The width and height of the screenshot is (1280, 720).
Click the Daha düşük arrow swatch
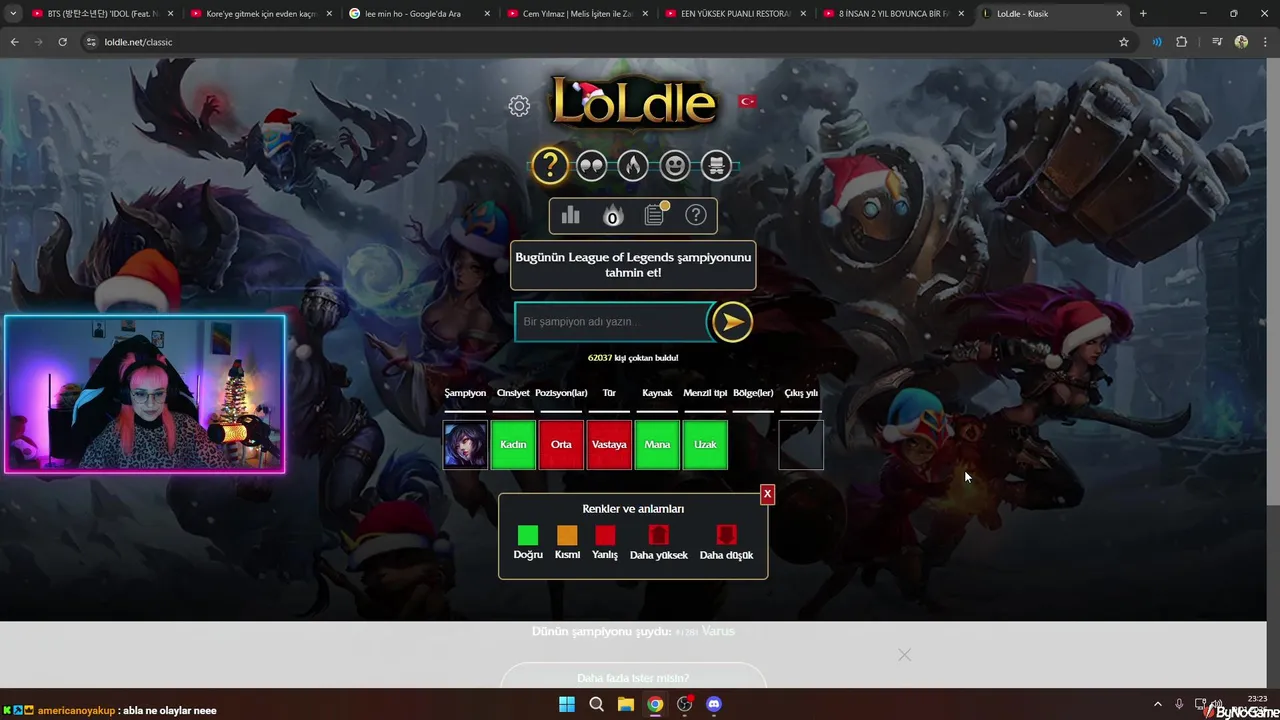pyautogui.click(x=726, y=535)
